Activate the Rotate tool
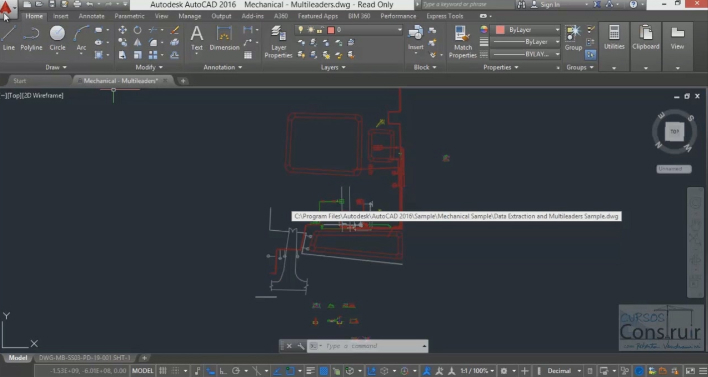 137,30
